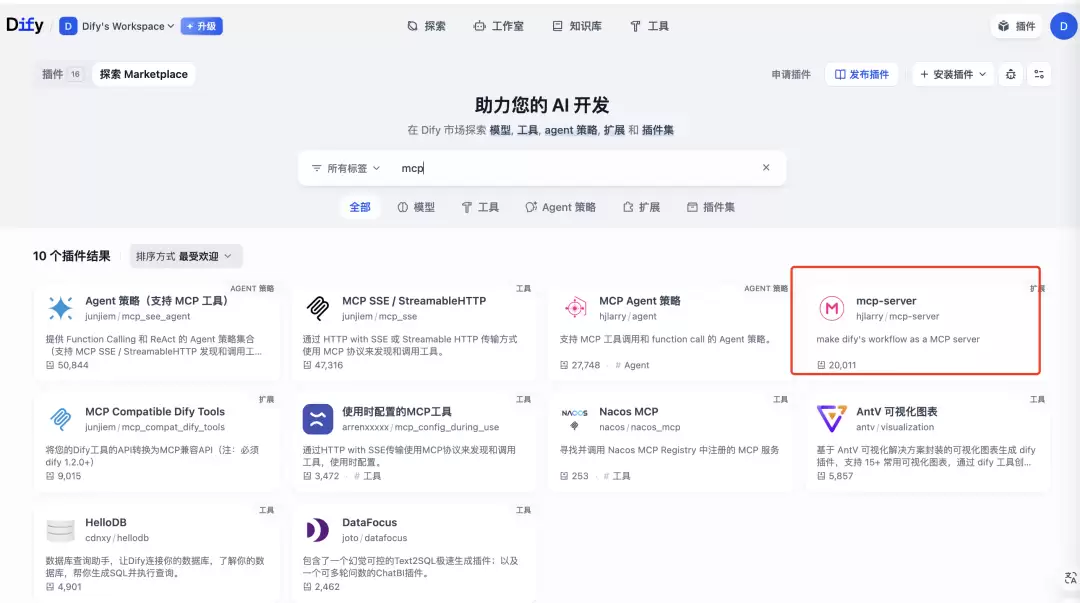Open the user avatar D menu
Viewport: 1080px width, 603px height.
point(1063,26)
